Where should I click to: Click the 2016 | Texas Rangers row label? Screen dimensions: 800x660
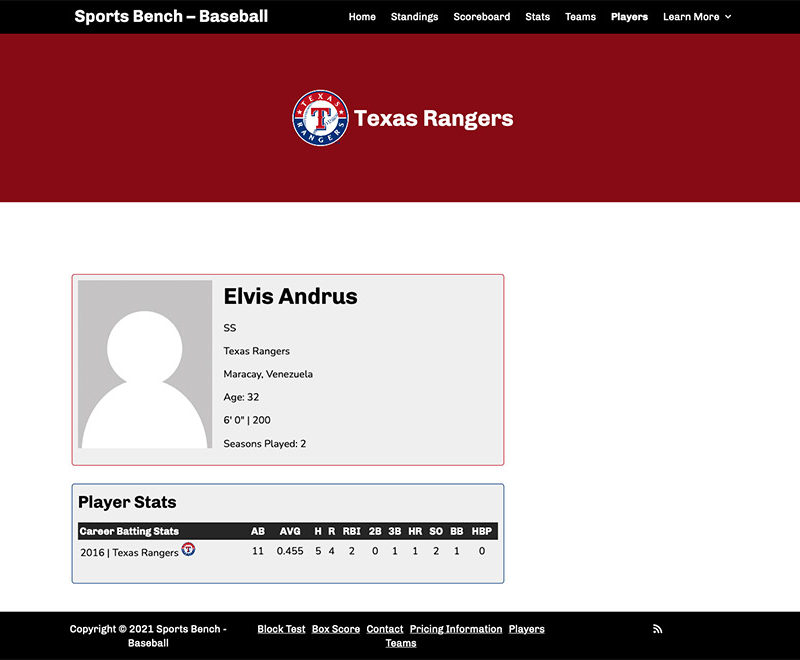pos(129,552)
